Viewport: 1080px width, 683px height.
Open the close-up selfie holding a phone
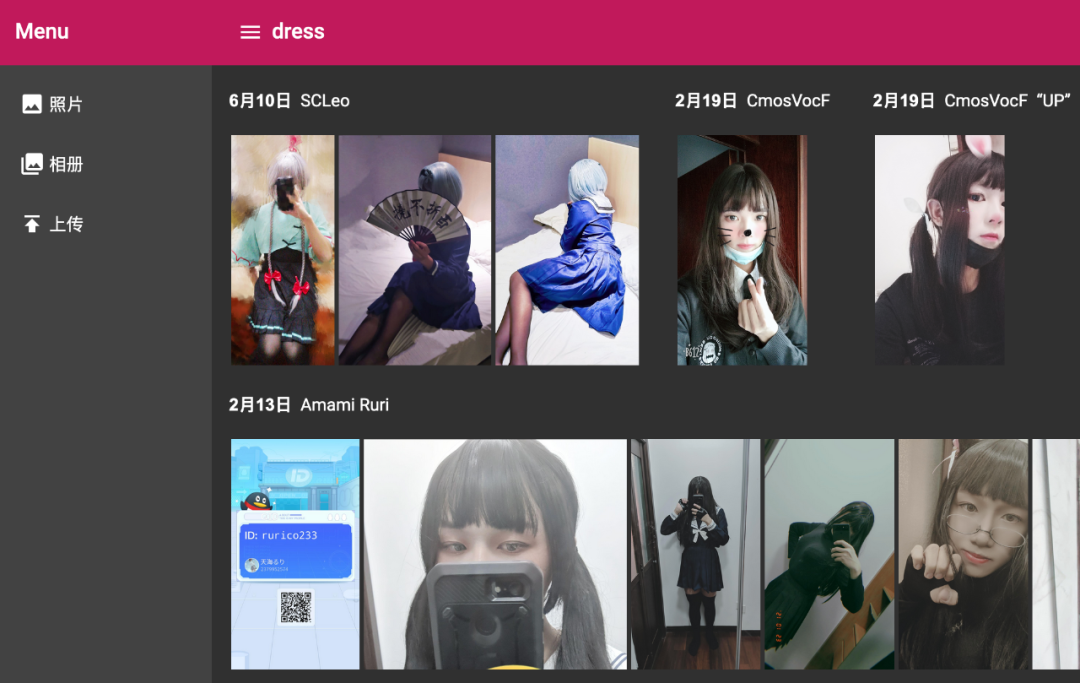(495, 554)
